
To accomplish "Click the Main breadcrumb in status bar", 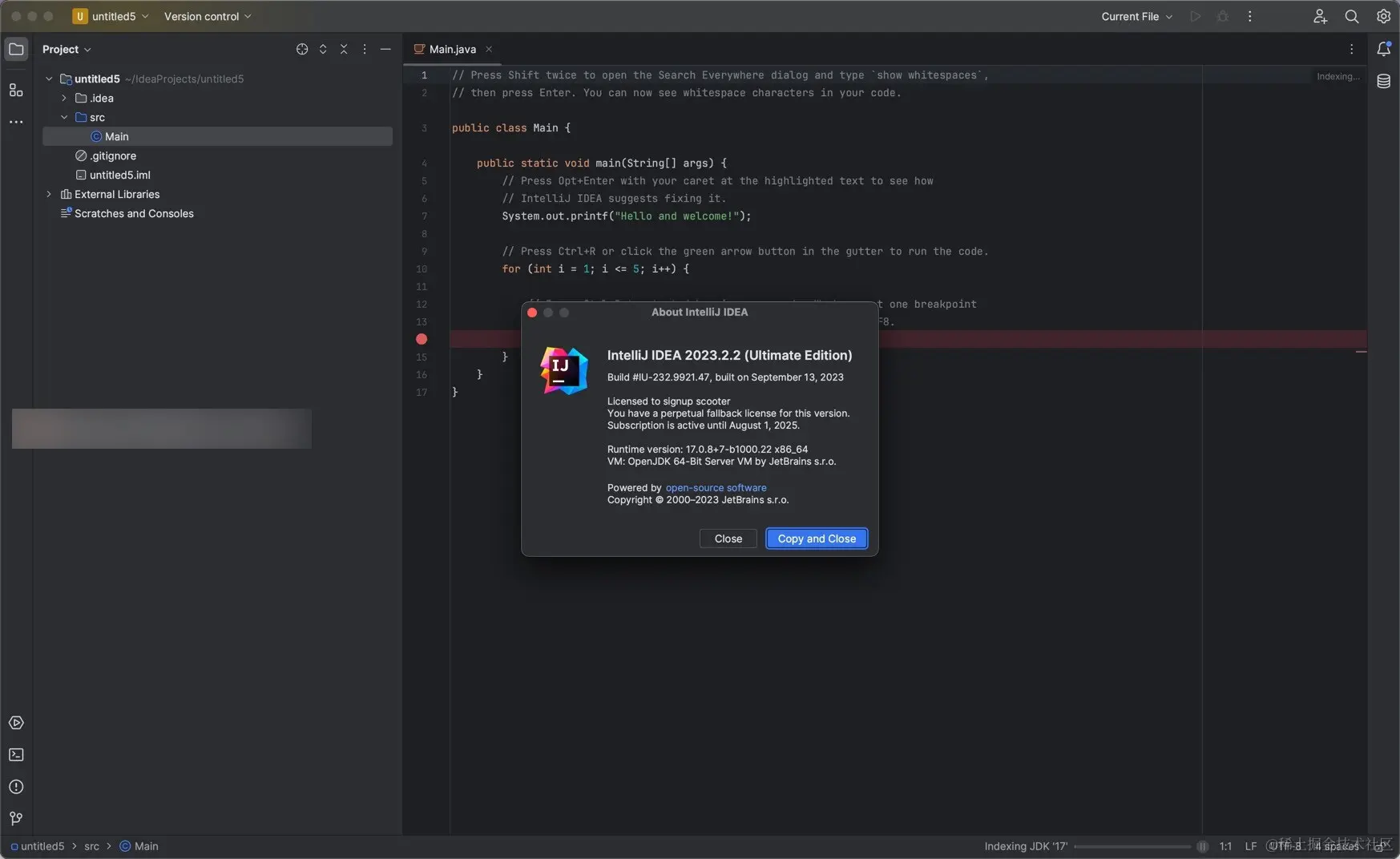I will [x=139, y=846].
